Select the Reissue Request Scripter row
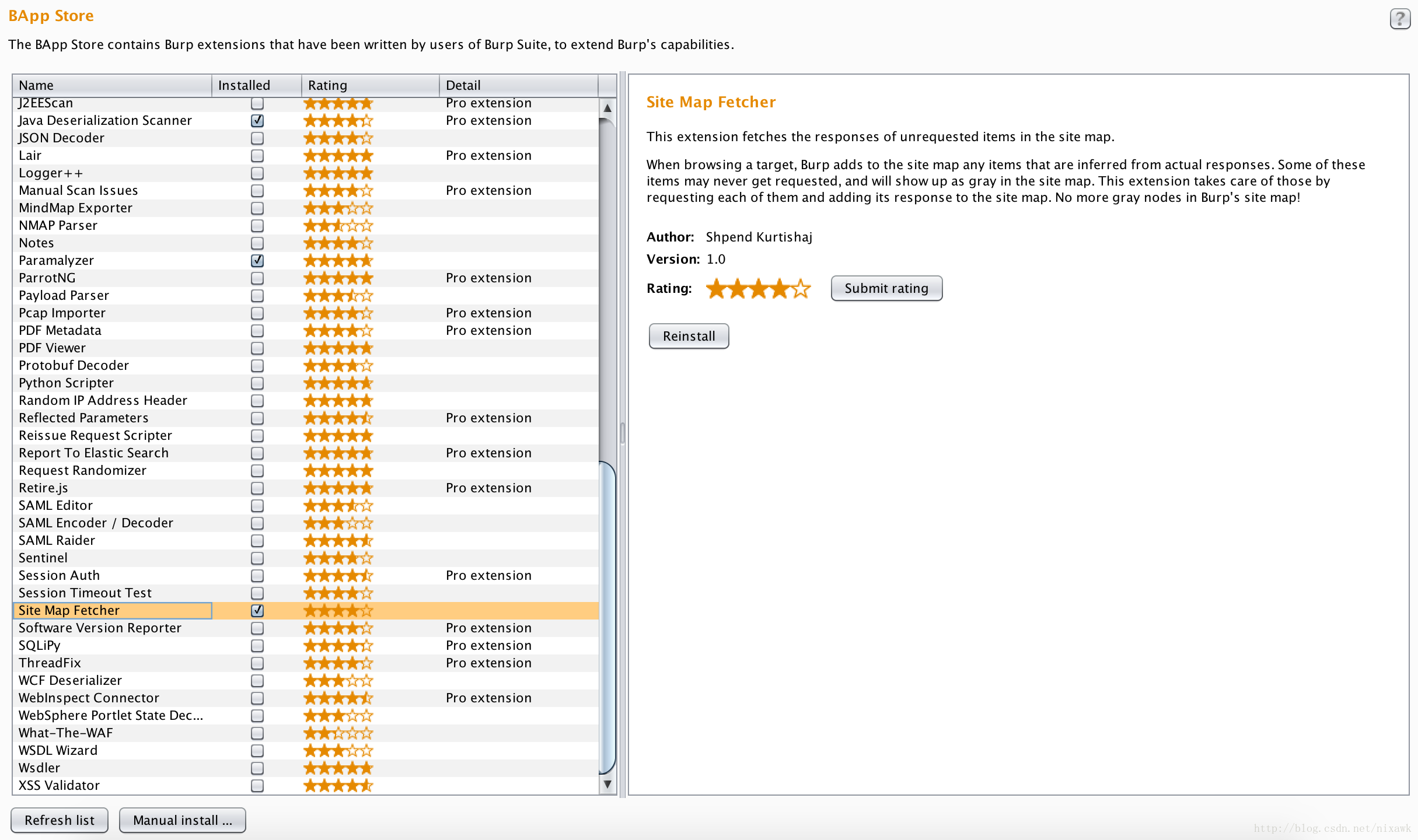The width and height of the screenshot is (1418, 840). pyautogui.click(x=306, y=436)
